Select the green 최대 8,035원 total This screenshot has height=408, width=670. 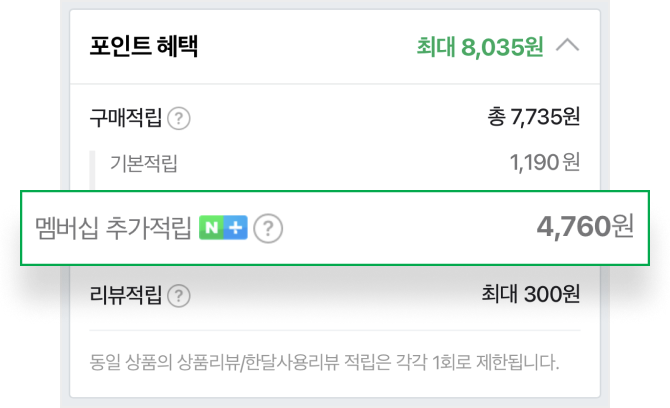pyautogui.click(x=479, y=46)
